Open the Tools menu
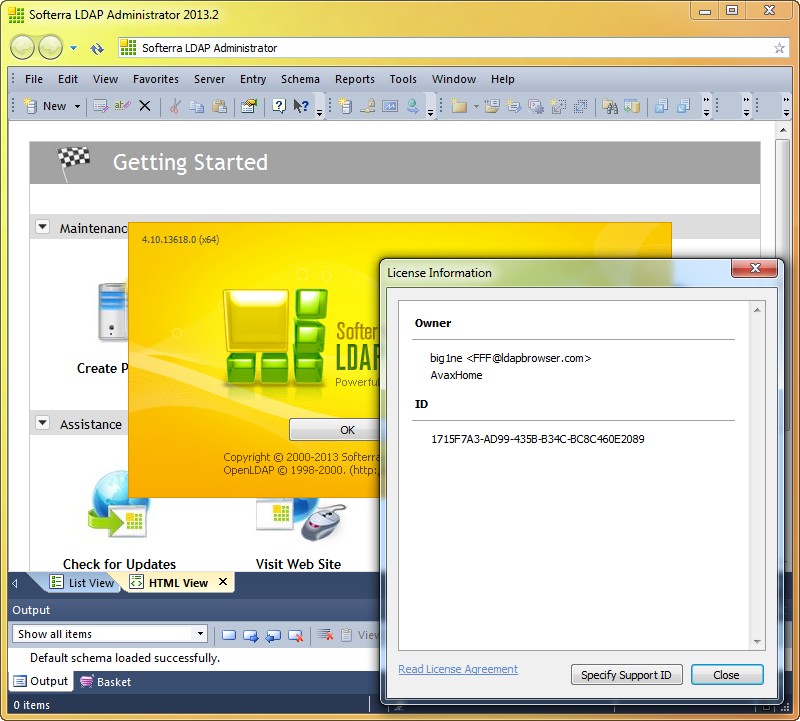 coord(403,79)
